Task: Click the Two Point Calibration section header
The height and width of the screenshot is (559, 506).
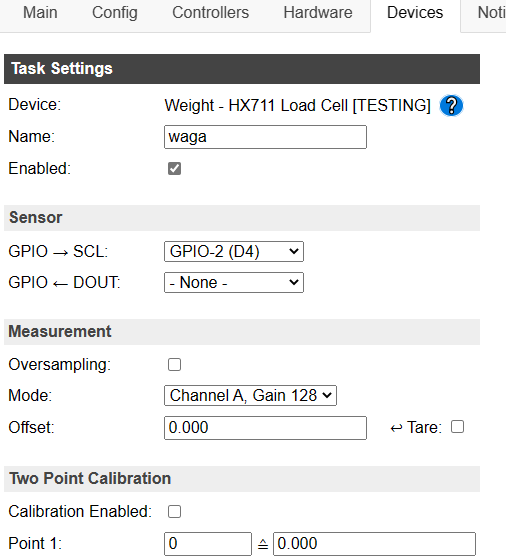Action: coord(242,479)
